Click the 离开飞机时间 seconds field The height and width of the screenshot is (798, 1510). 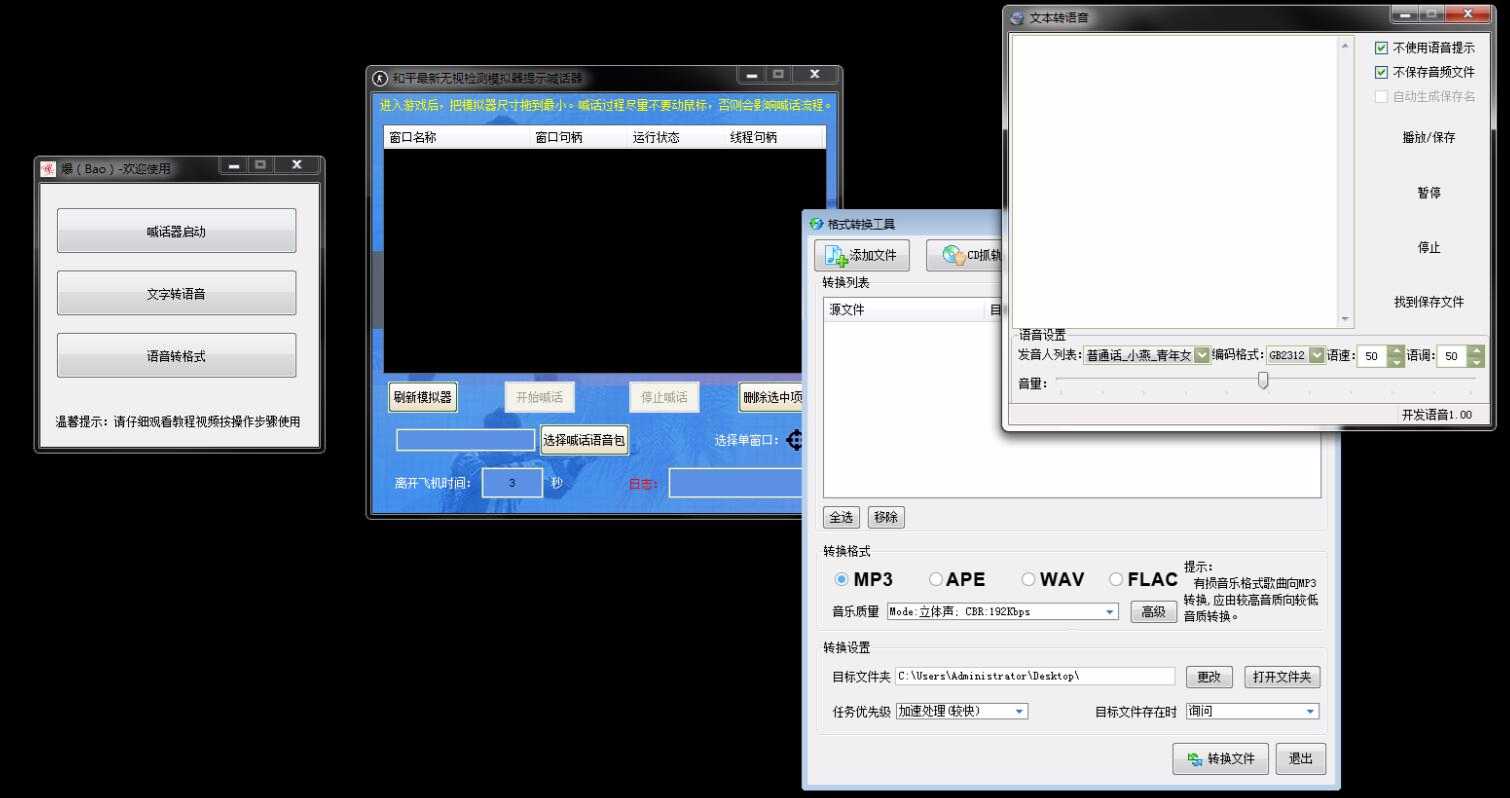[512, 483]
